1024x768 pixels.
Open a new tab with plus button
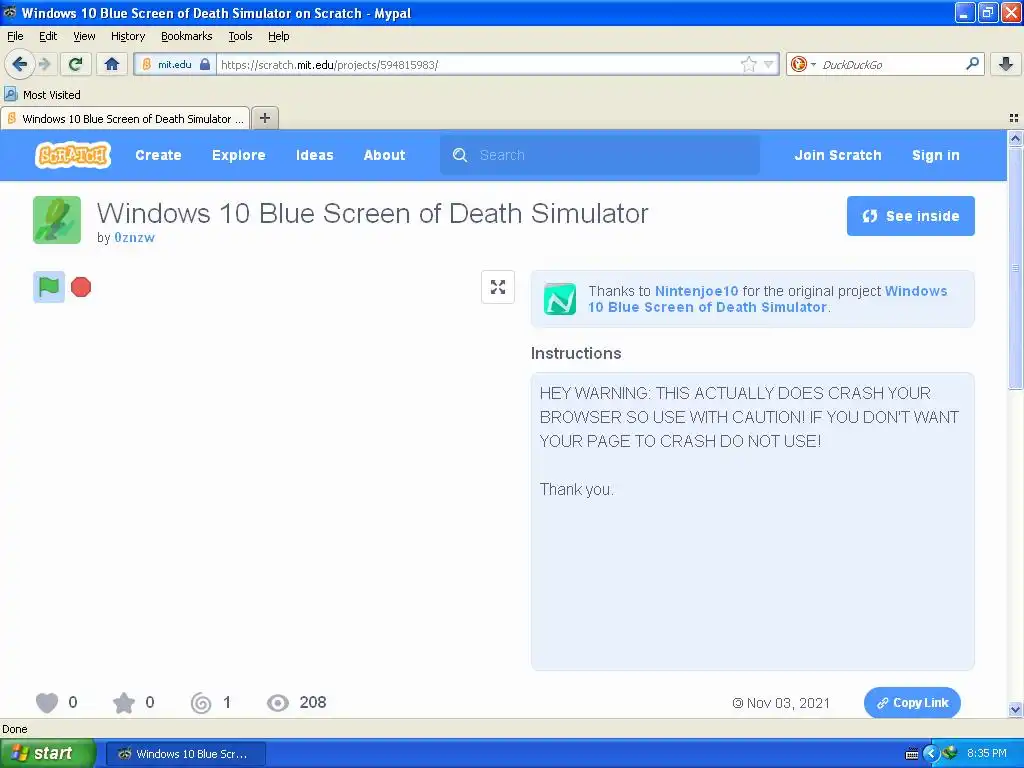(x=264, y=118)
